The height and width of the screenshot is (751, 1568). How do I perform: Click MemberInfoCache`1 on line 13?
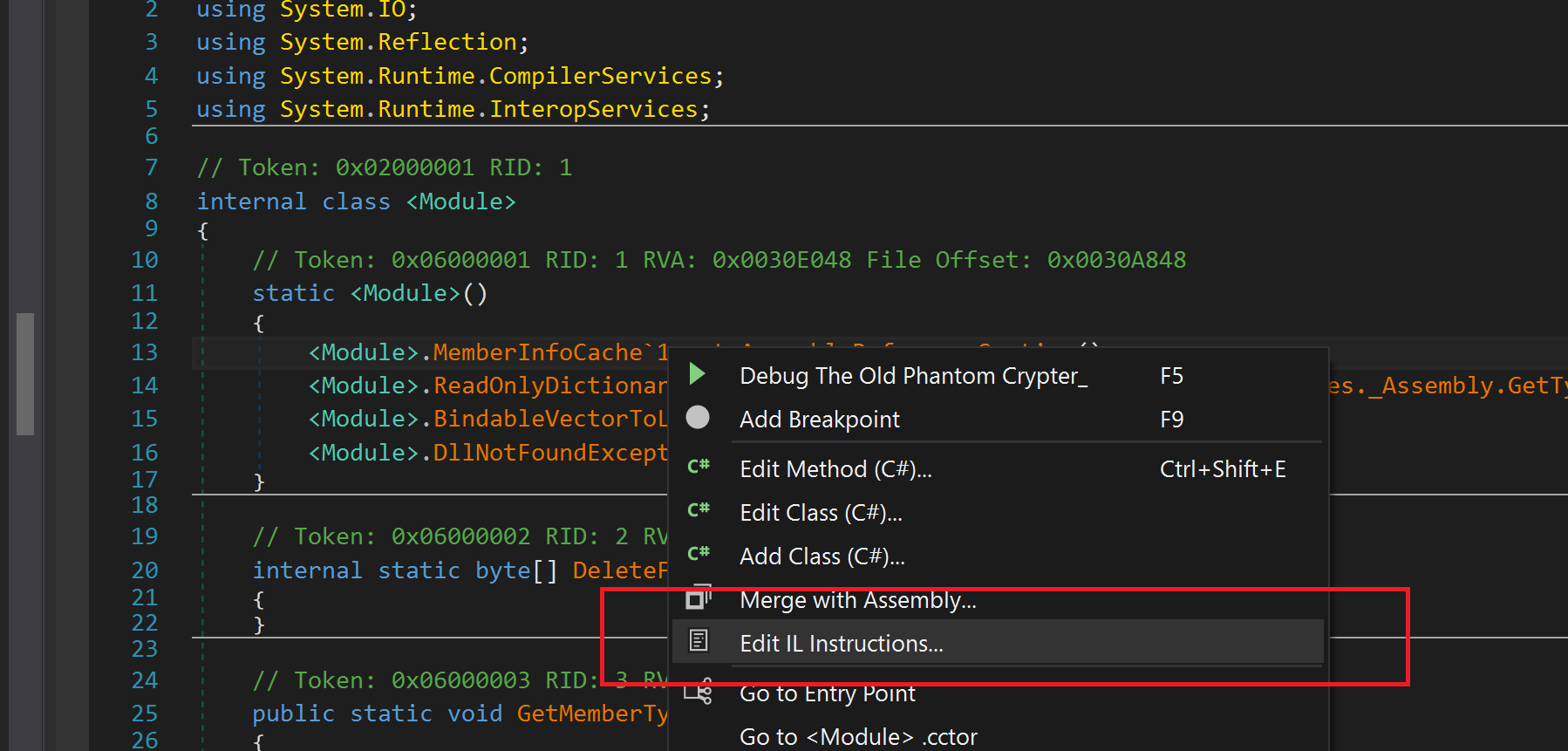550,352
